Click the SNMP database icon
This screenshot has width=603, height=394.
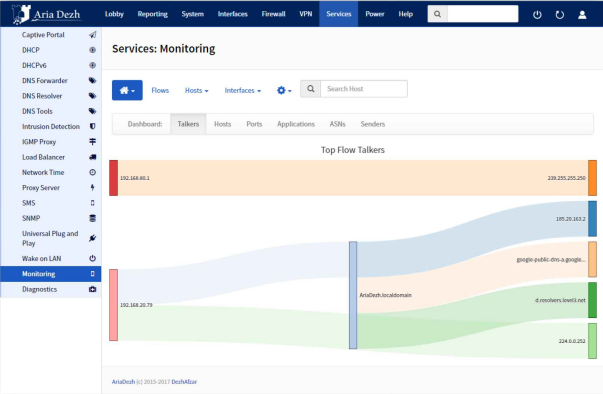click(92, 218)
